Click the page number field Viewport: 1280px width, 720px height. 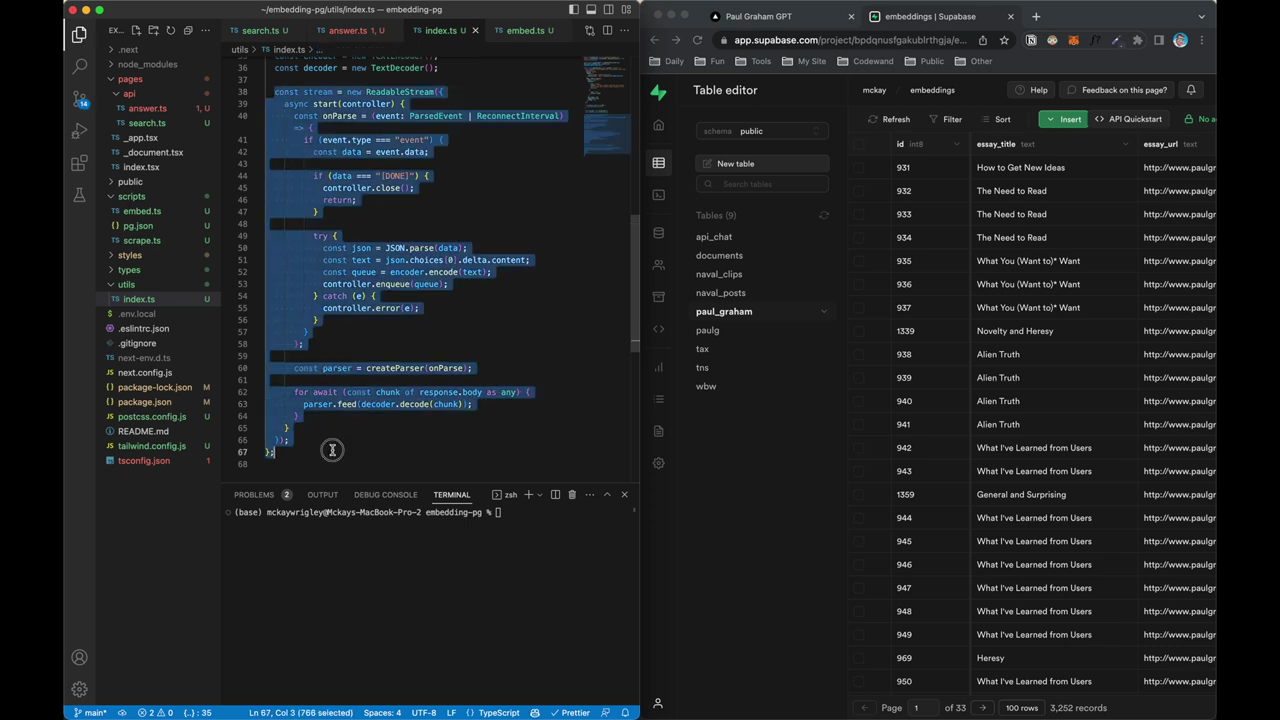[x=923, y=708]
